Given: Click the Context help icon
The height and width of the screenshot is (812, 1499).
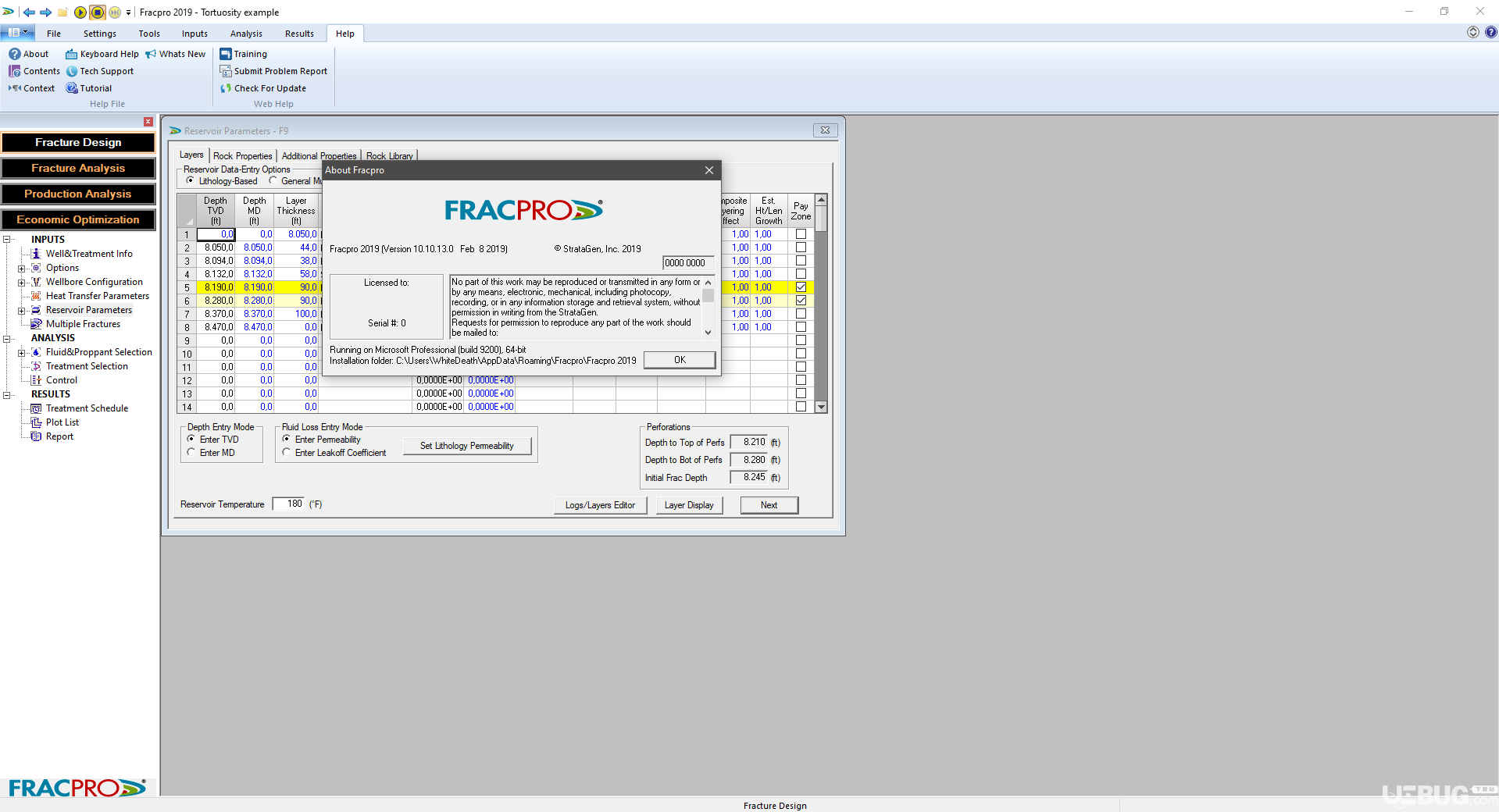Looking at the screenshot, I should click(14, 88).
